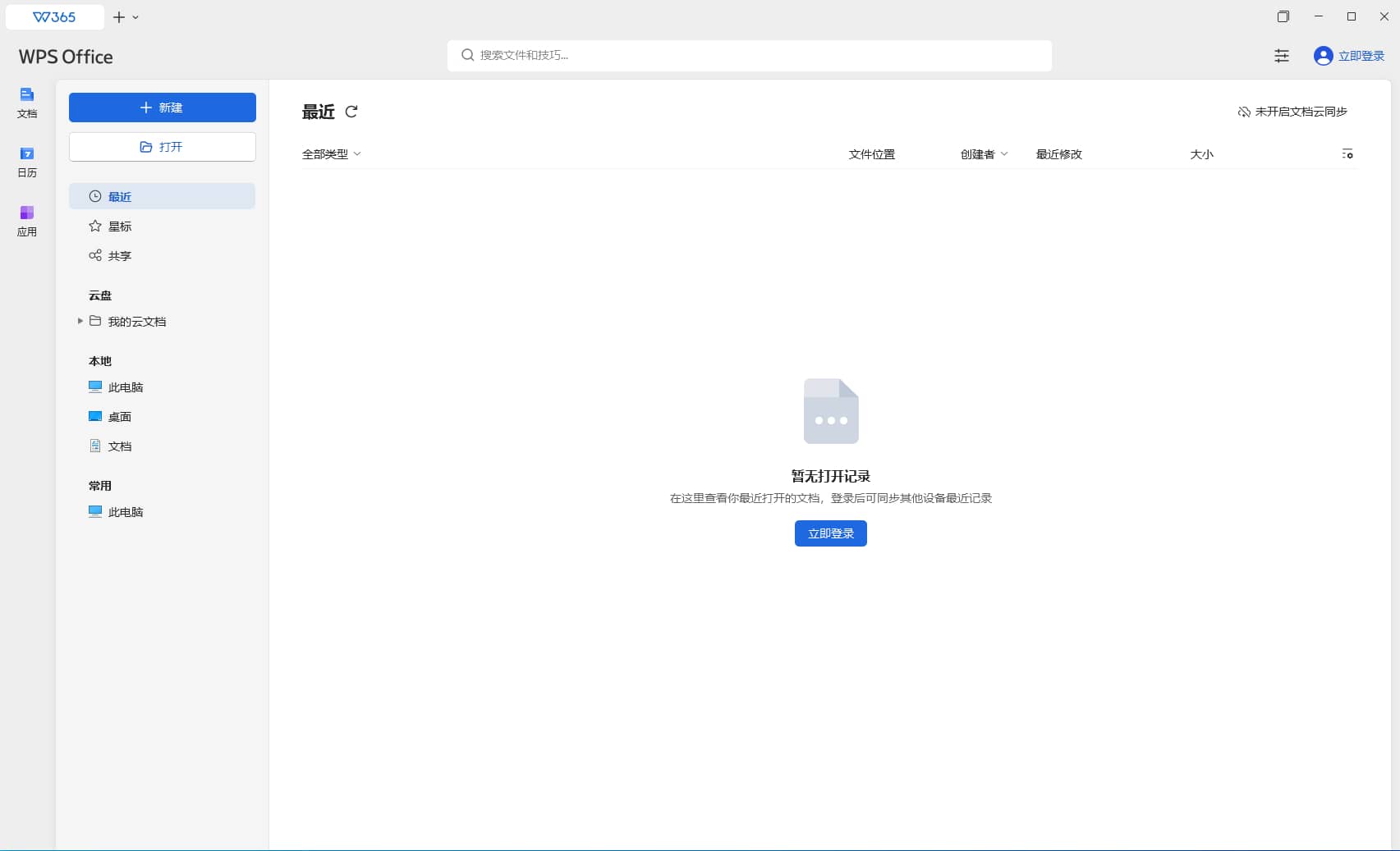Open the tab list dropdown arrow
This screenshot has height=851, width=1400.
pyautogui.click(x=135, y=17)
